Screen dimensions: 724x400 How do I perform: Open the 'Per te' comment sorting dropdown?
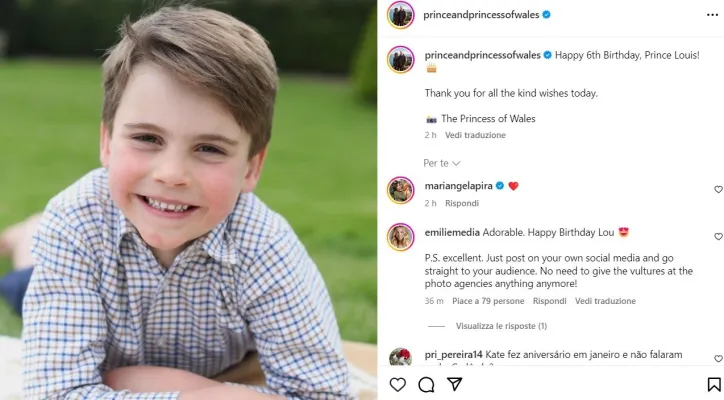441,163
